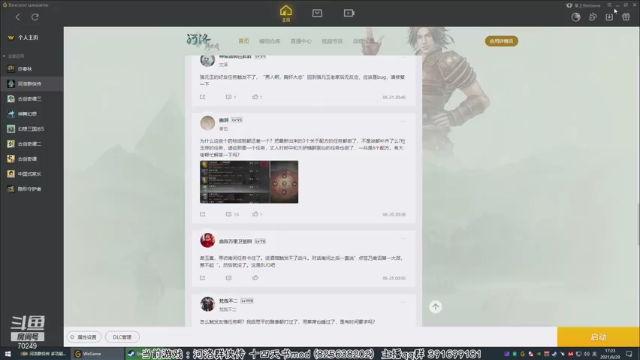This screenshot has width=640, height=360.
Task: Open the download manager icon
Action: [609, 17]
